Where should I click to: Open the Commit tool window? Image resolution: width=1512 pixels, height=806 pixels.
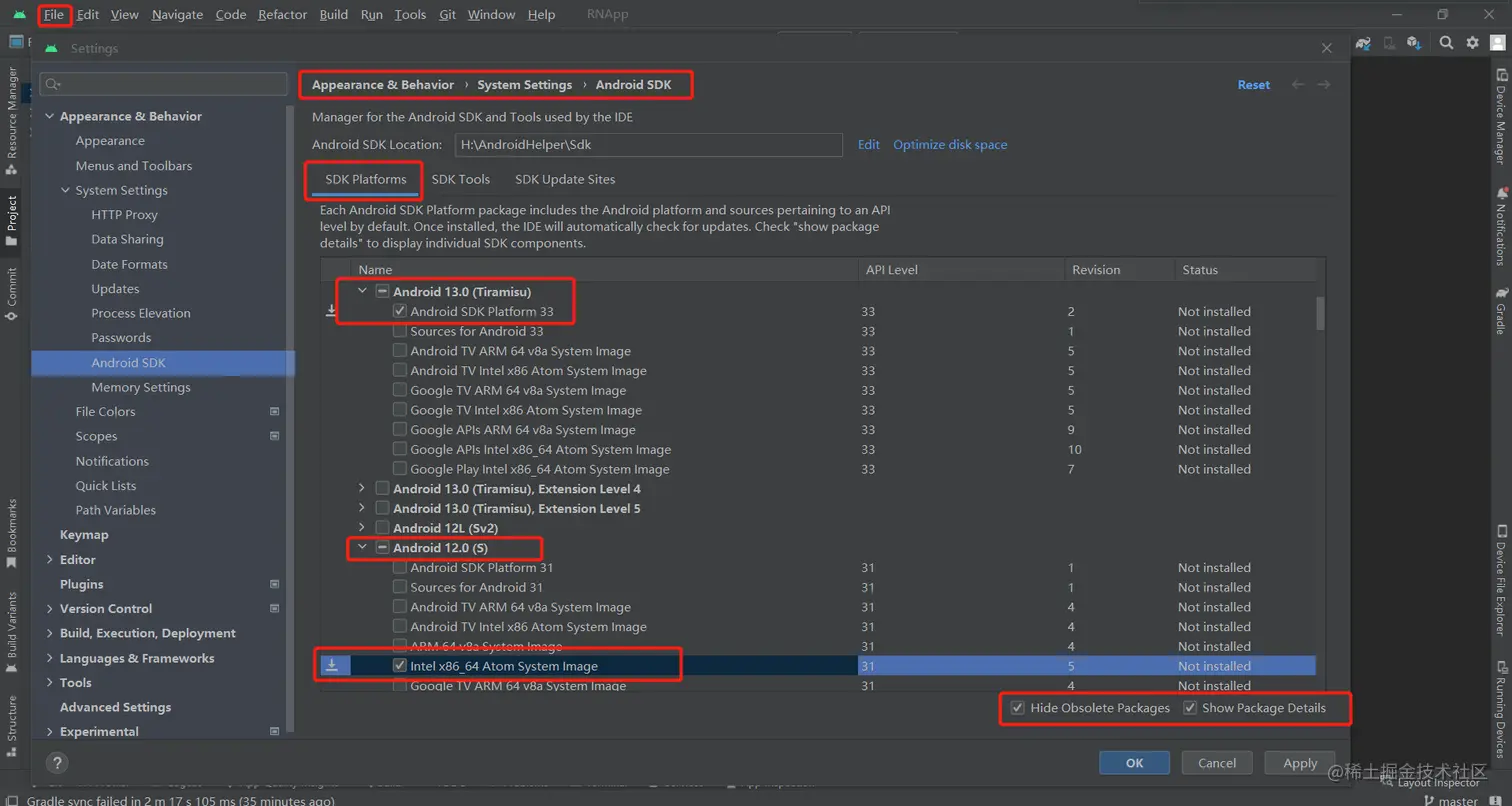tap(12, 294)
